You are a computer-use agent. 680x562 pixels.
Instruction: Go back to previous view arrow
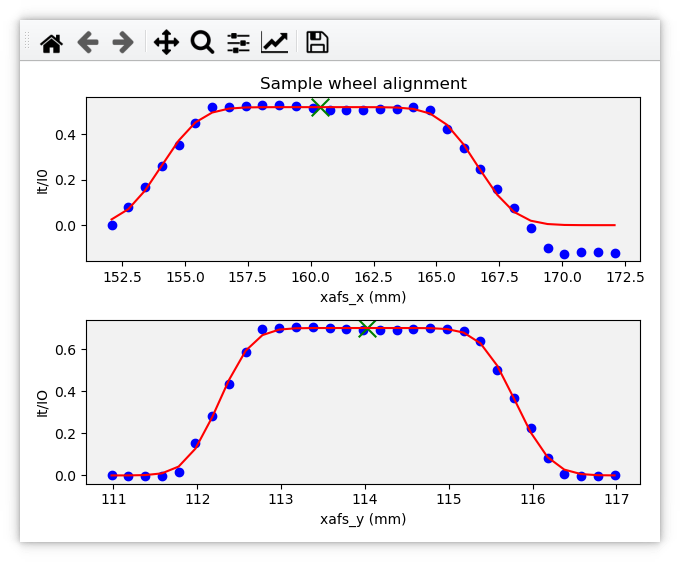point(88,42)
